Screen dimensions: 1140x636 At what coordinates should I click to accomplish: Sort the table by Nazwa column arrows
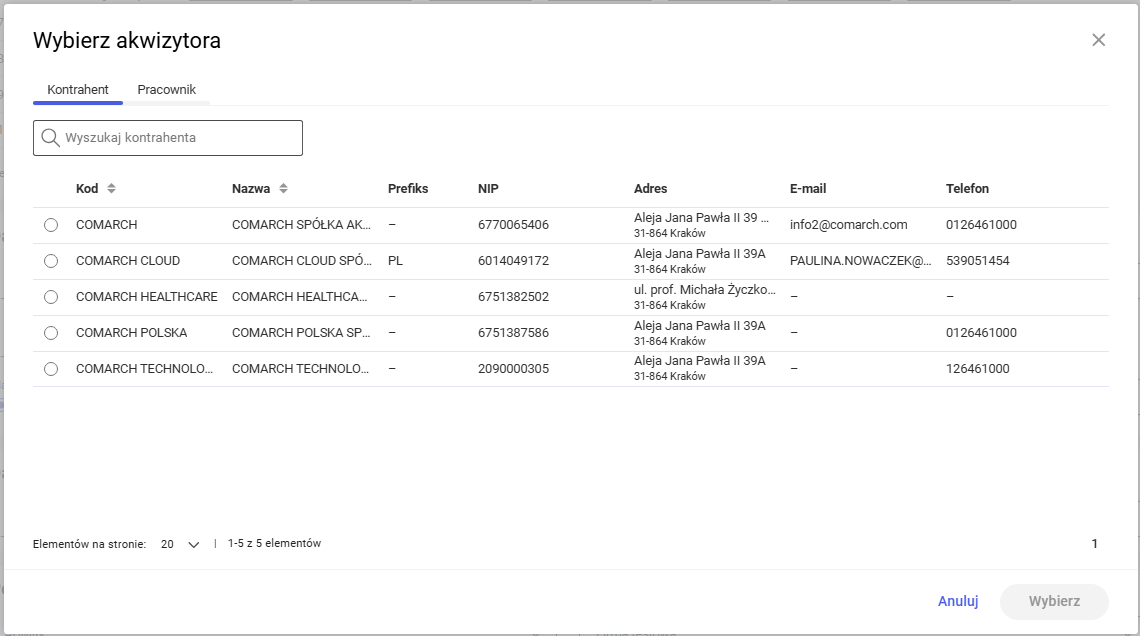pos(284,188)
